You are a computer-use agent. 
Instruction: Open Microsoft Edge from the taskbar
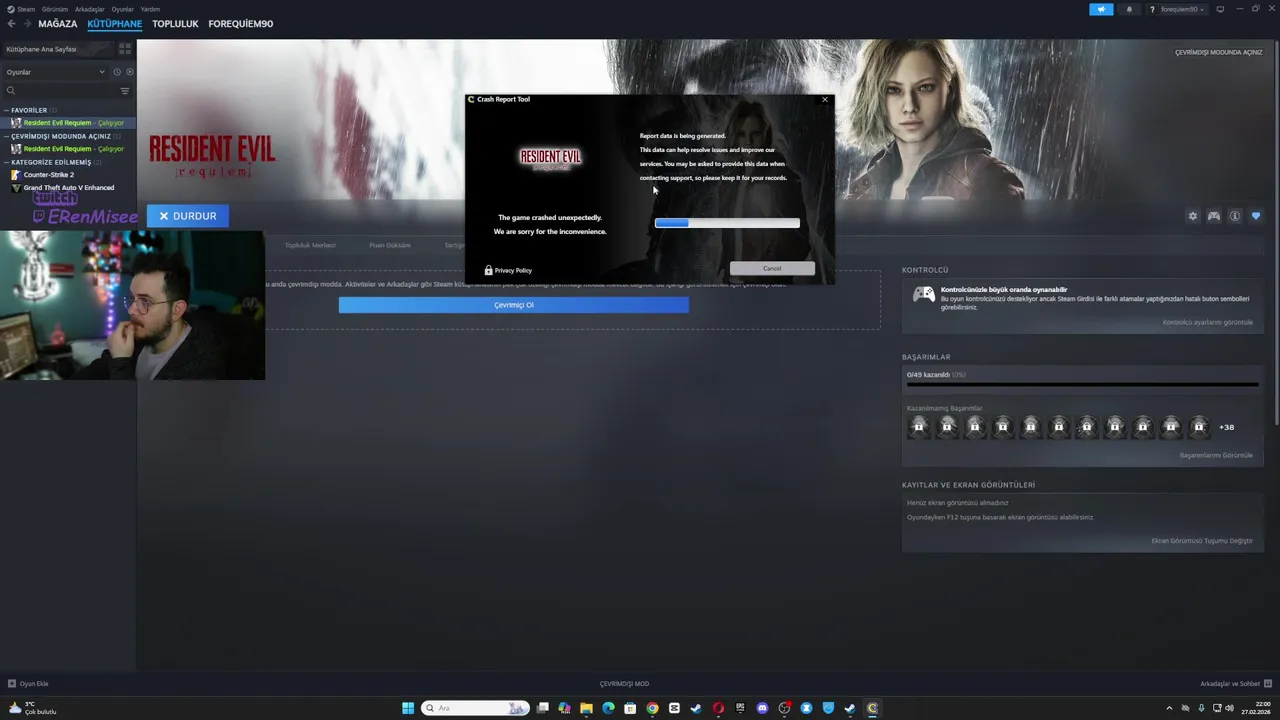[608, 708]
